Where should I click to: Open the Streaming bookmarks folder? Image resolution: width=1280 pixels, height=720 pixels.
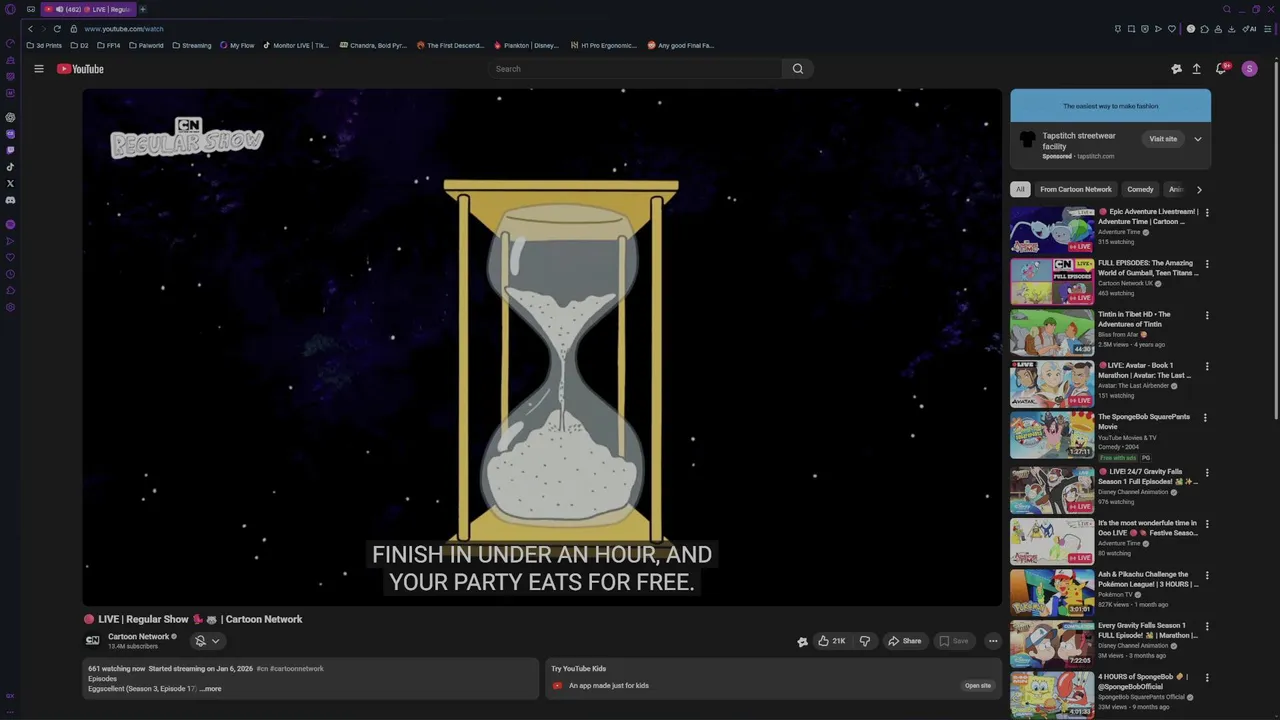click(x=192, y=45)
